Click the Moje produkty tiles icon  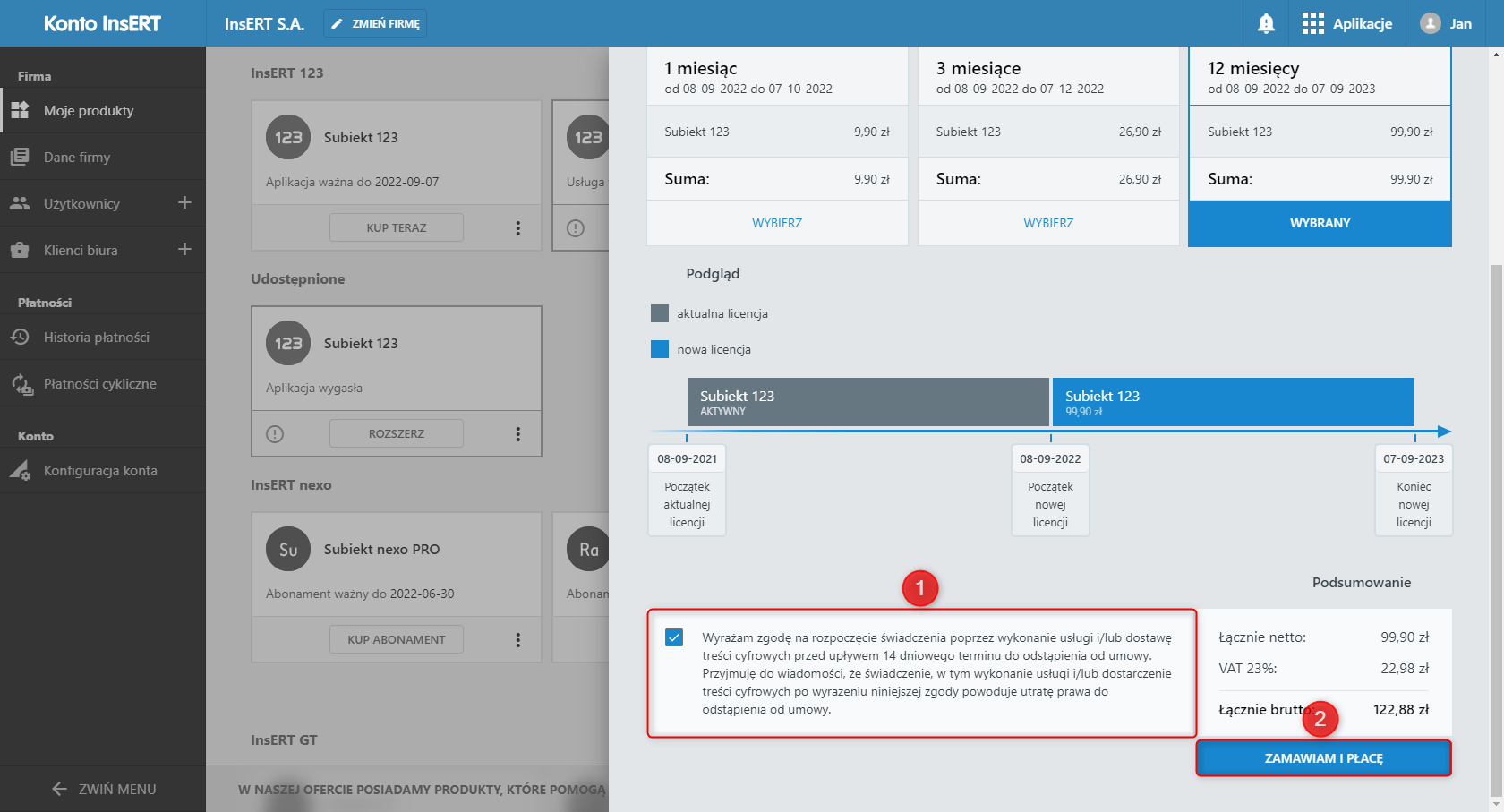coord(20,110)
